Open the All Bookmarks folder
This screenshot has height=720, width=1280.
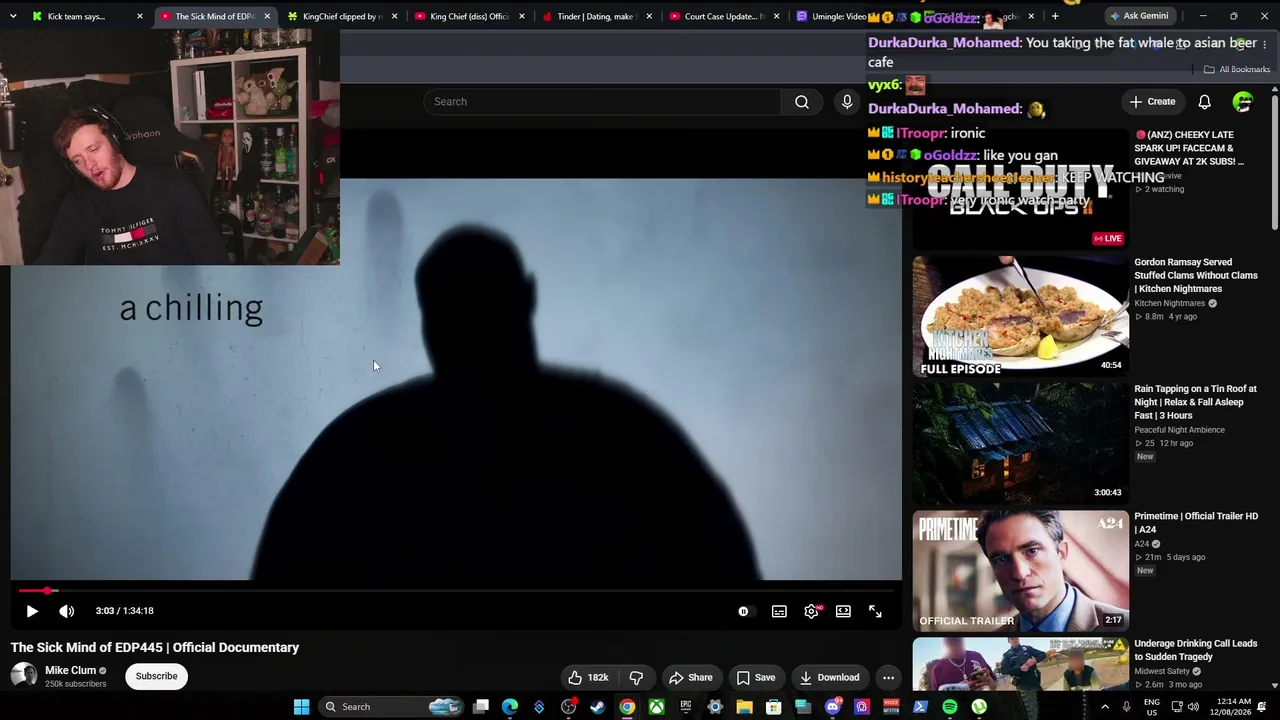[1237, 69]
